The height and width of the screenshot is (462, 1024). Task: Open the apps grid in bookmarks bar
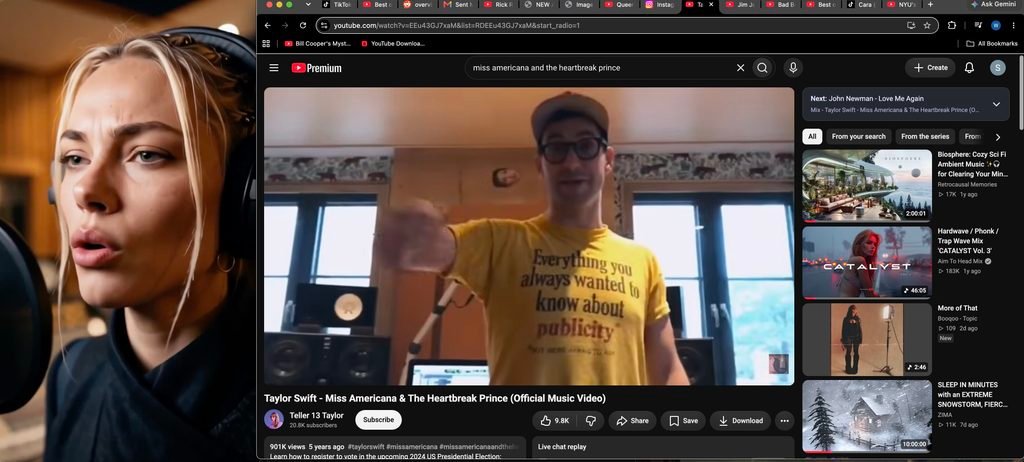click(x=266, y=44)
